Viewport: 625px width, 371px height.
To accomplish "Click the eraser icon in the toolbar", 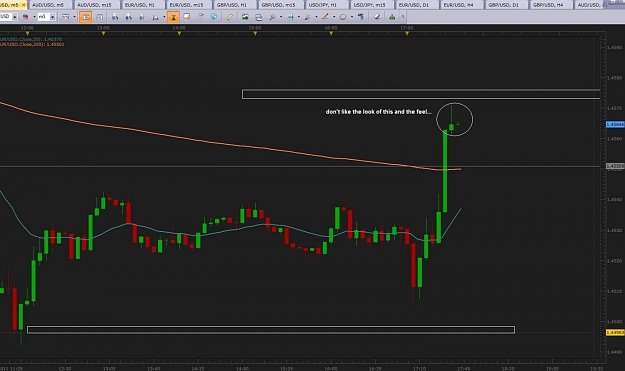I will (x=377, y=17).
